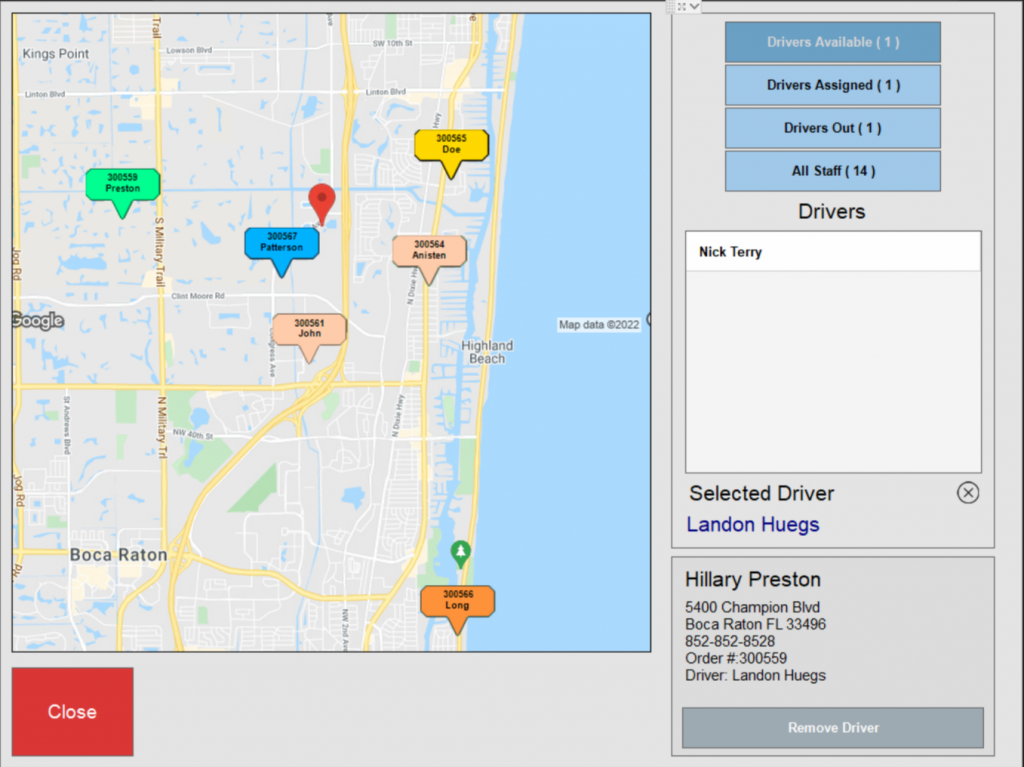Click the Hillary Preston customer name
The image size is (1024, 767).
(x=752, y=579)
